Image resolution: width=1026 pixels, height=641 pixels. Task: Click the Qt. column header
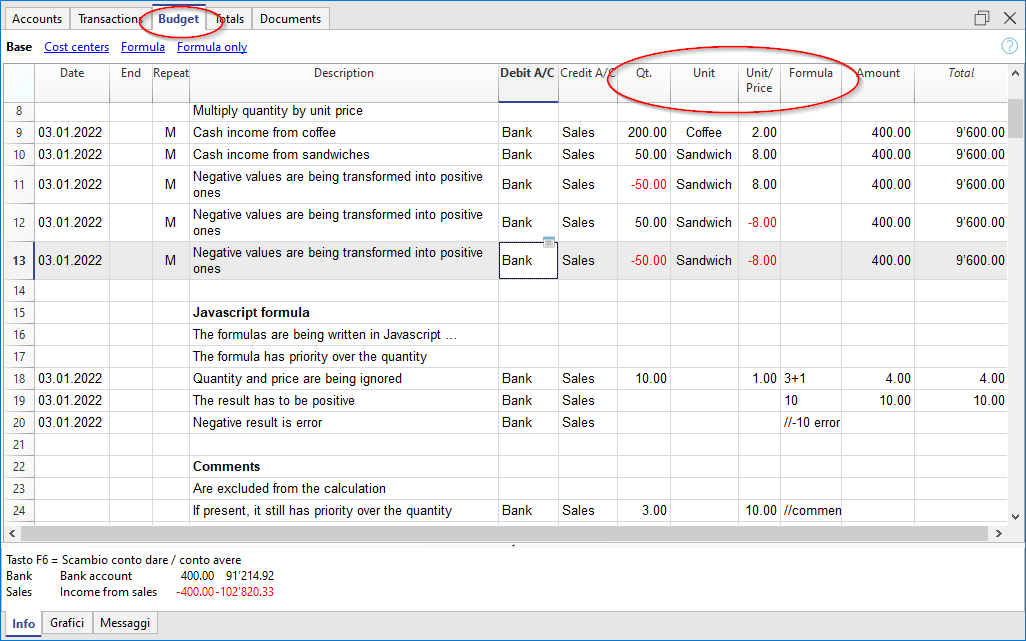[644, 72]
